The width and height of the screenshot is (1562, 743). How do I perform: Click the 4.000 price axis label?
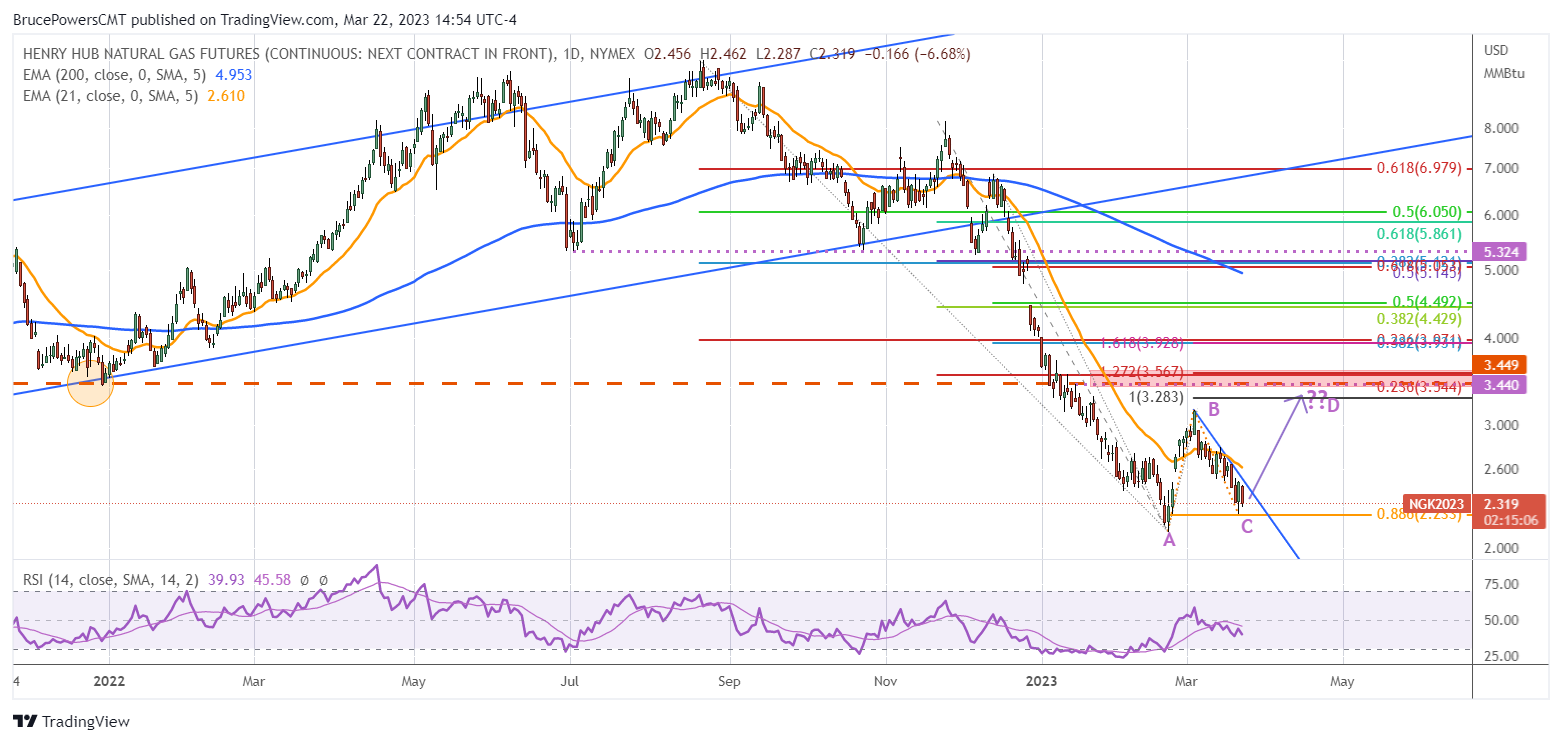[1502, 338]
